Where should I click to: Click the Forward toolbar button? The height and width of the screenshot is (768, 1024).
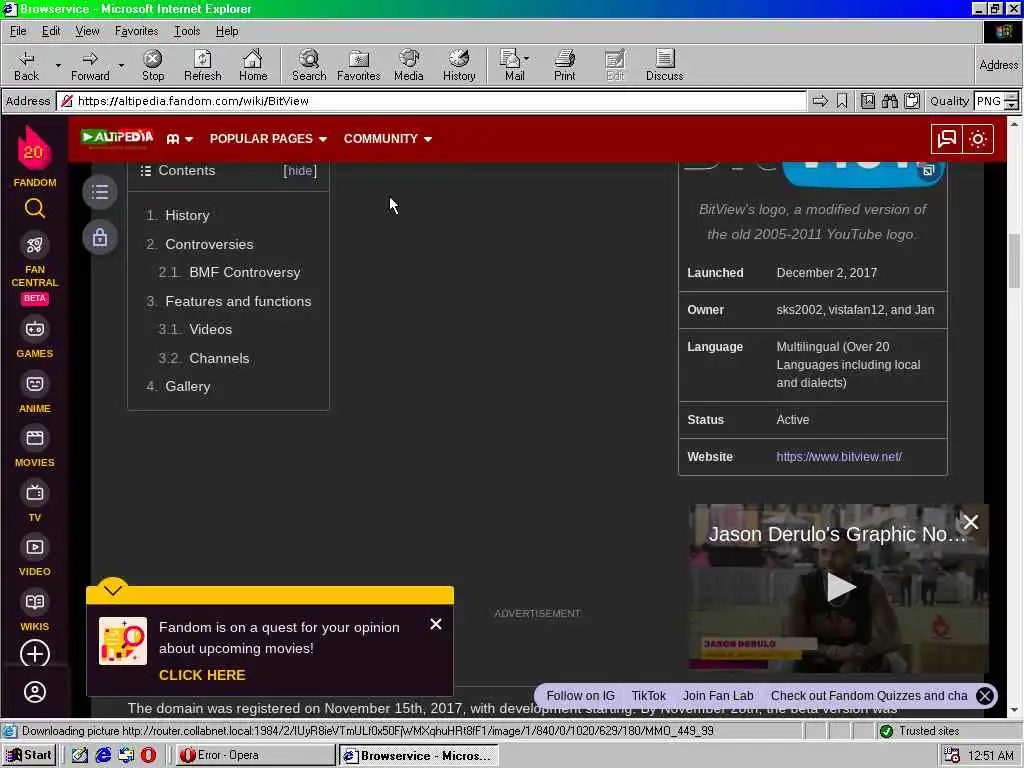point(90,65)
